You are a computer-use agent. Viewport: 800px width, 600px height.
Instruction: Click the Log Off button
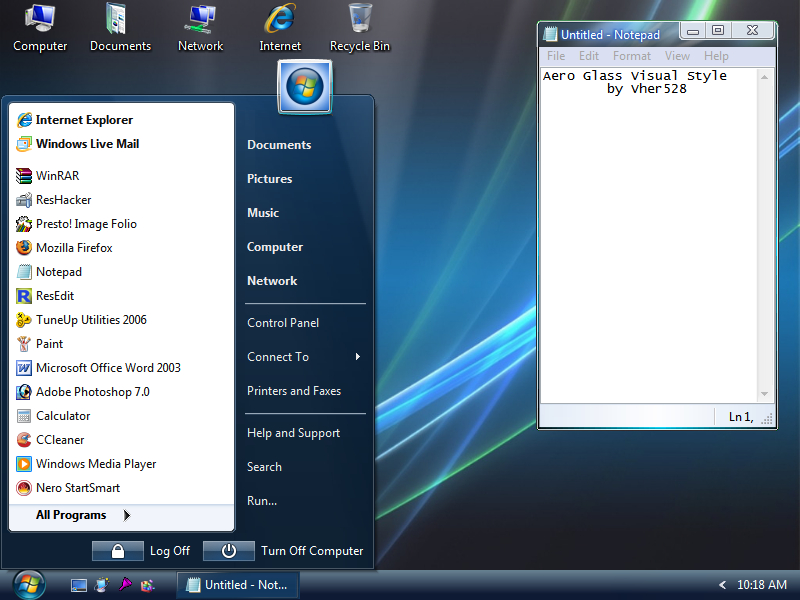(117, 551)
